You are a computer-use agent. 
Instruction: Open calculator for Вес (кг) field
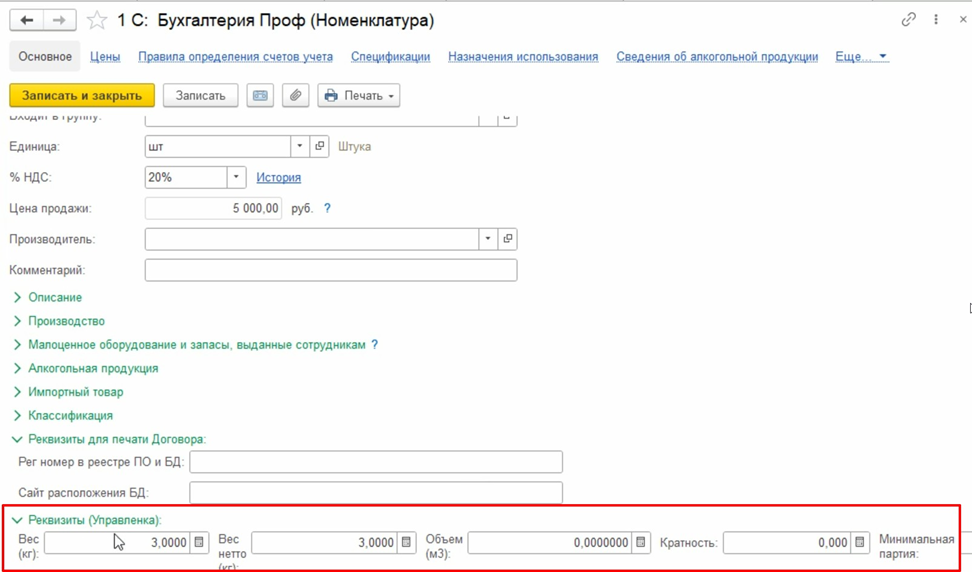199,542
